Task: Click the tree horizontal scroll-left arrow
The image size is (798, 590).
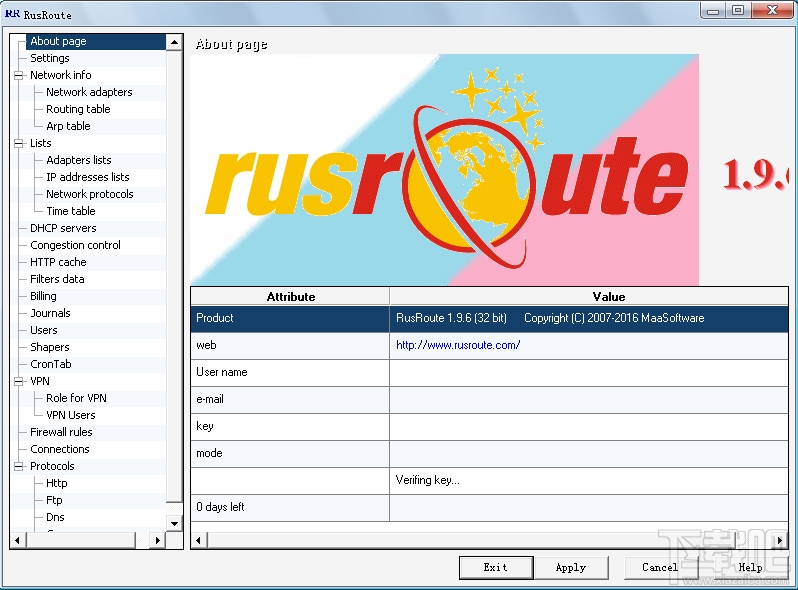Action: coord(18,540)
